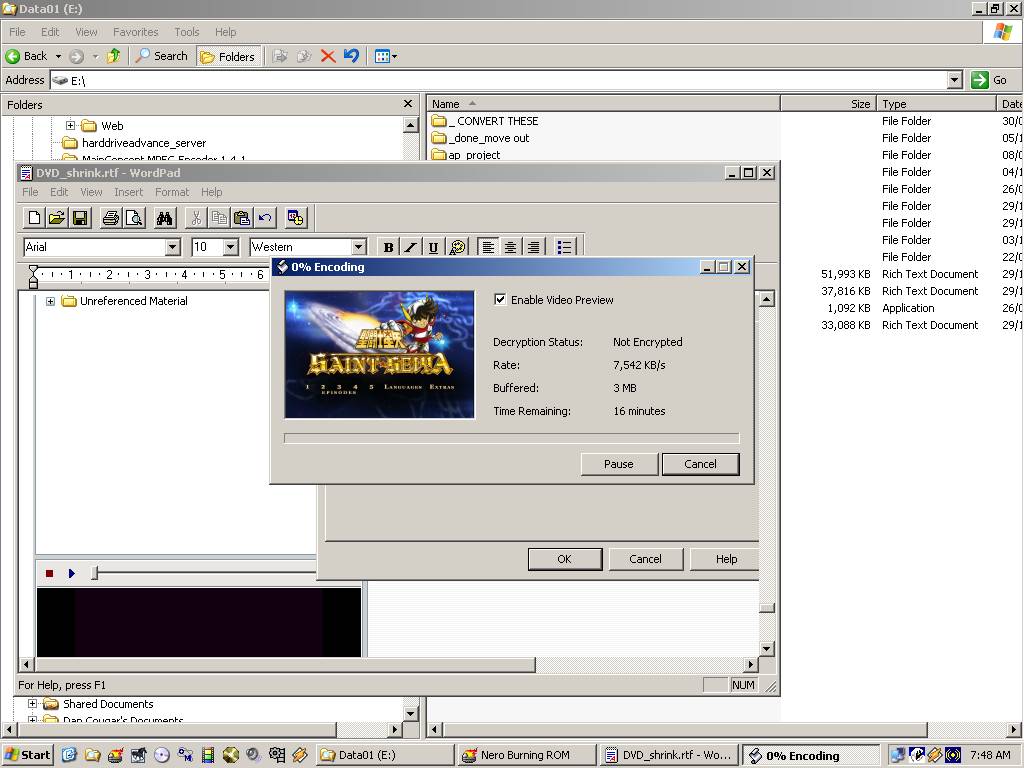Click the blue Play preview button
This screenshot has width=1024, height=768.
click(x=72, y=573)
